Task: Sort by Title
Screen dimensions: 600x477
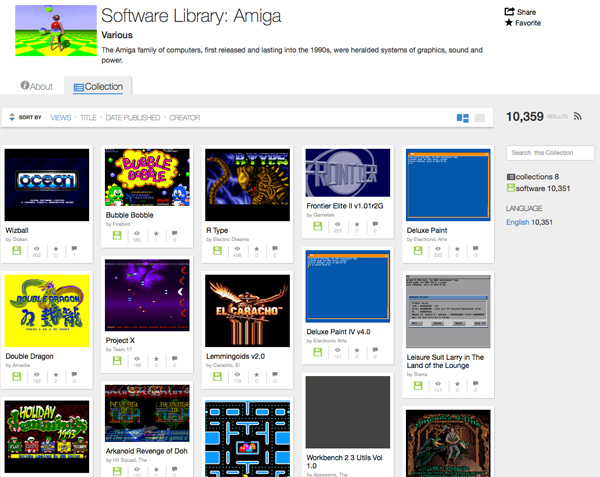Action: pos(88,117)
